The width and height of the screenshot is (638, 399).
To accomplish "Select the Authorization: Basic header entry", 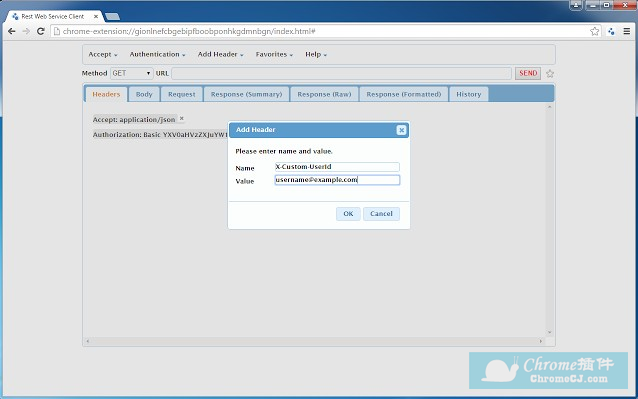I will (160, 135).
